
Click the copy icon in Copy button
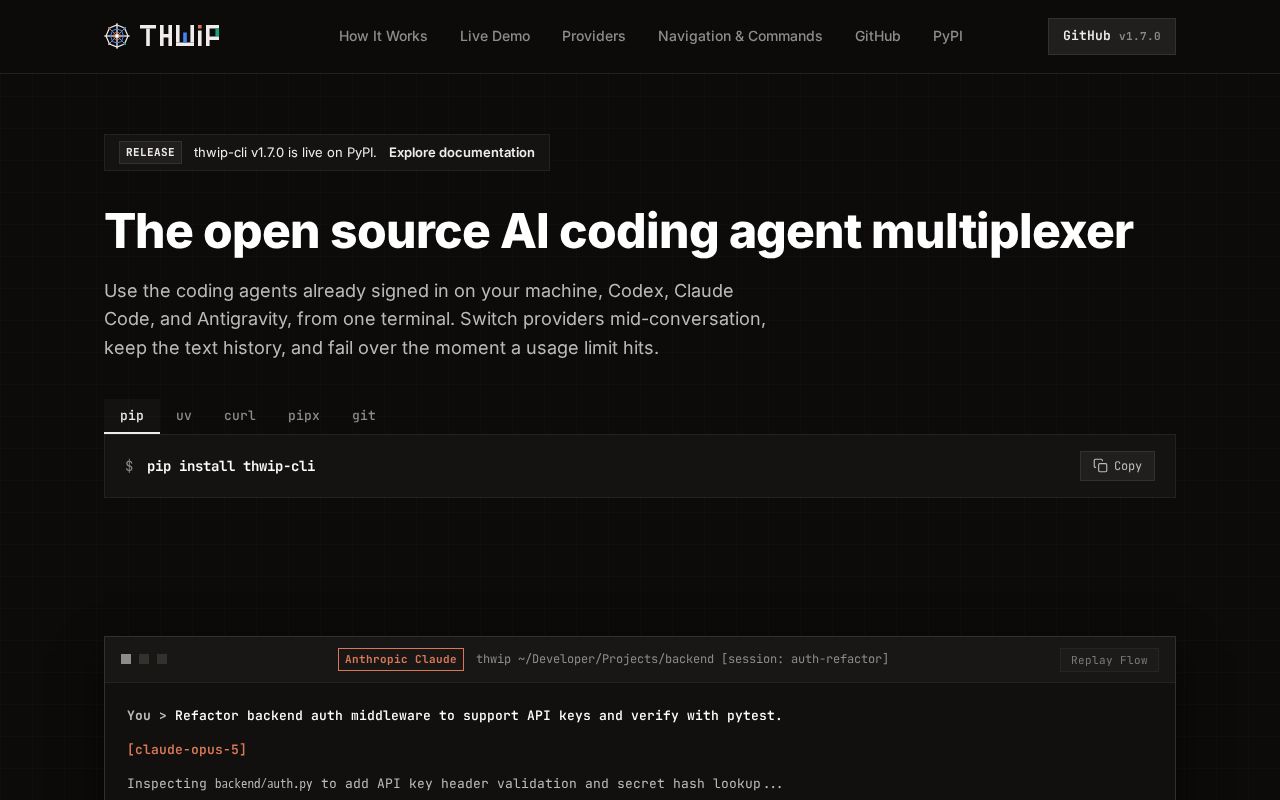coord(1100,466)
